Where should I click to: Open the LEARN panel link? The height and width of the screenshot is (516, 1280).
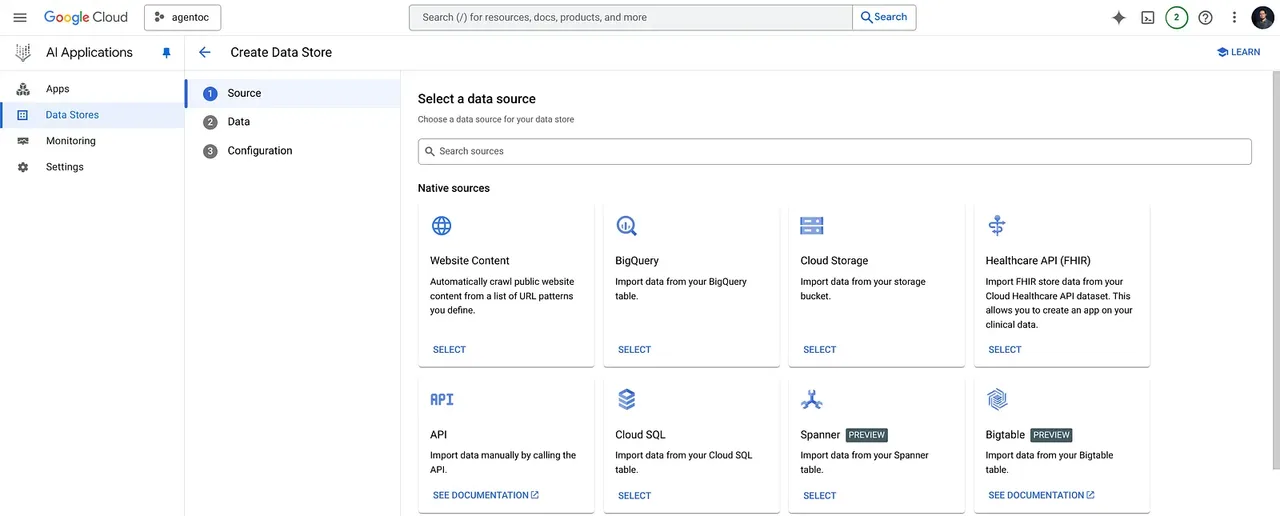[1238, 52]
